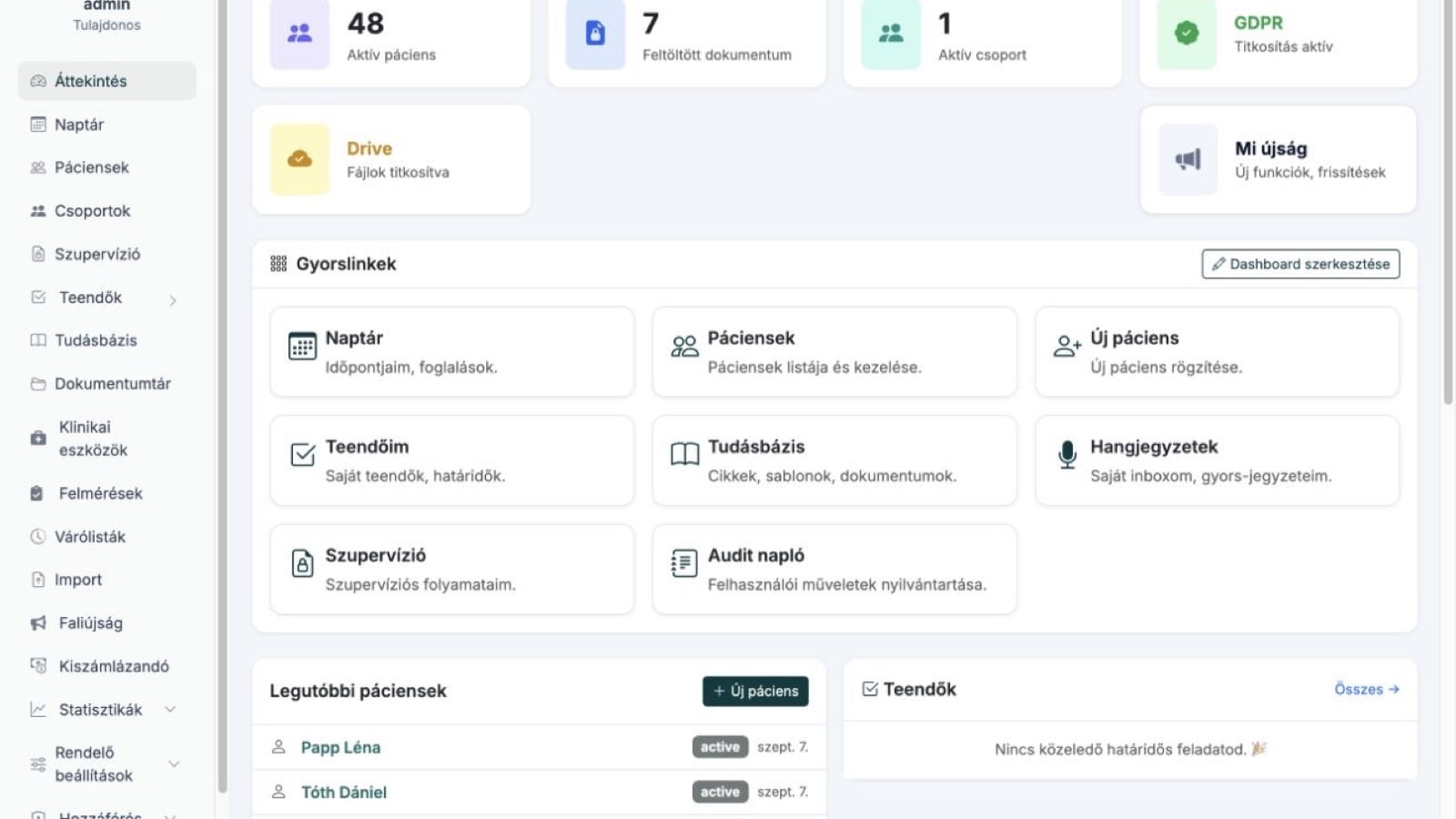Click the sidebar vertical scrollbar

coord(222,396)
